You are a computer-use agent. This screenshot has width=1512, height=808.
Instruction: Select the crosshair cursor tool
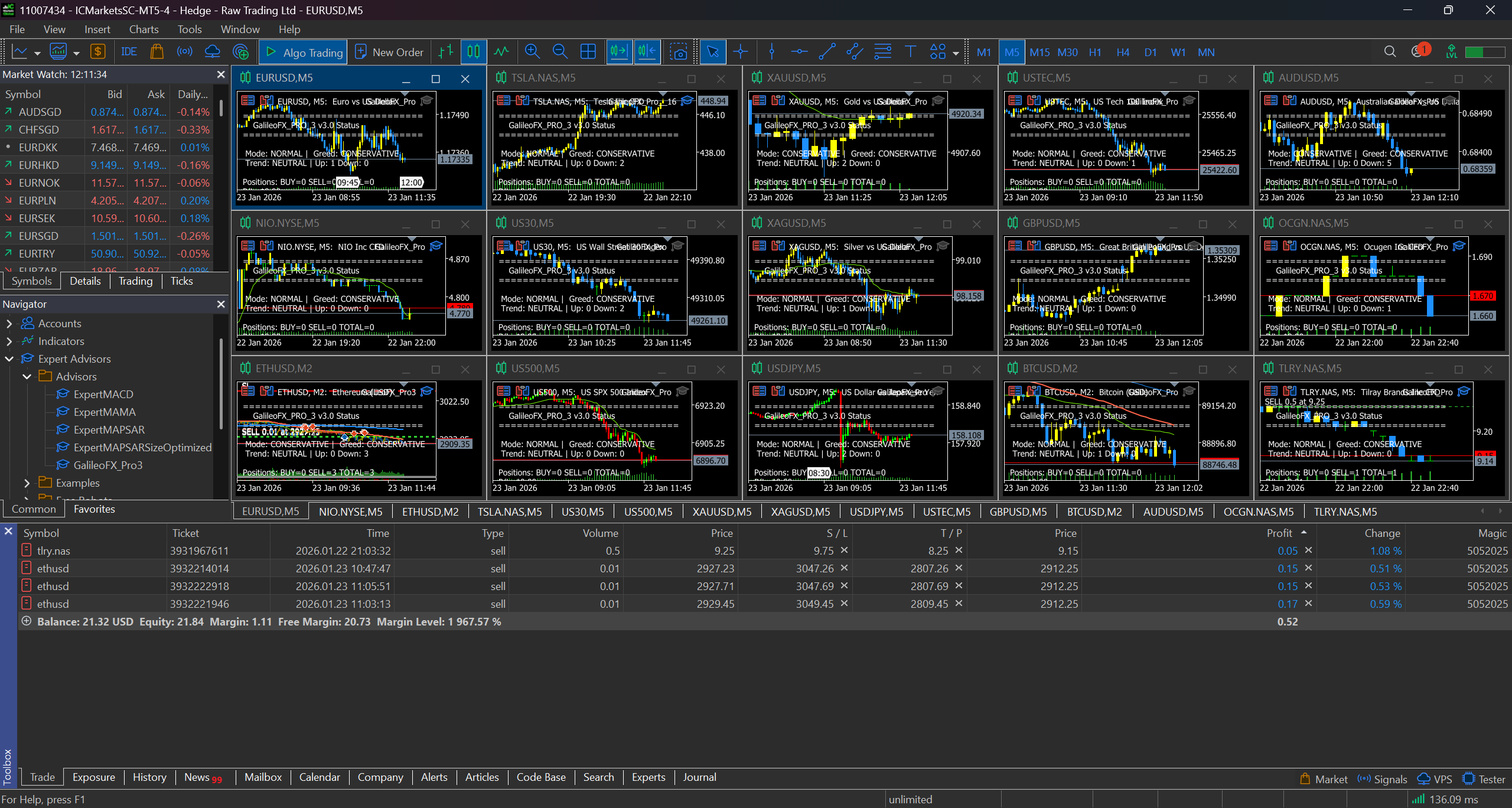[x=740, y=52]
